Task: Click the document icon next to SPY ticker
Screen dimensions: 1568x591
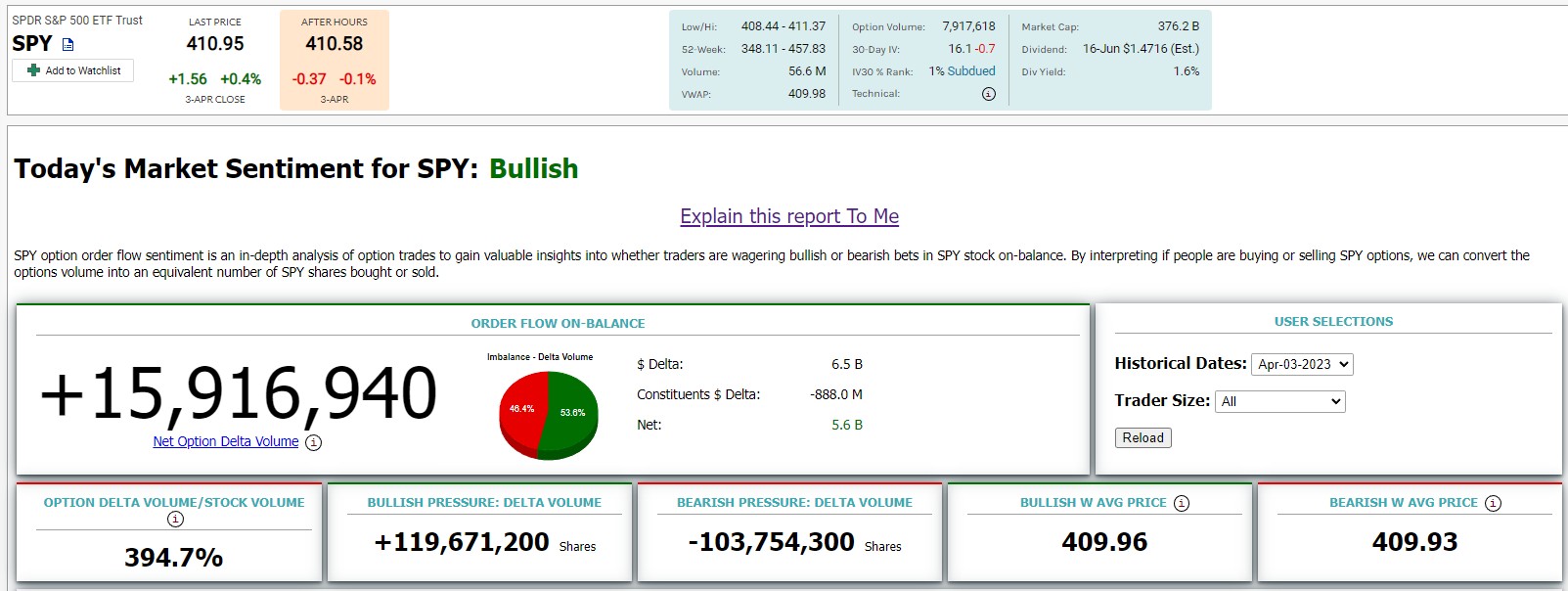Action: click(x=67, y=44)
